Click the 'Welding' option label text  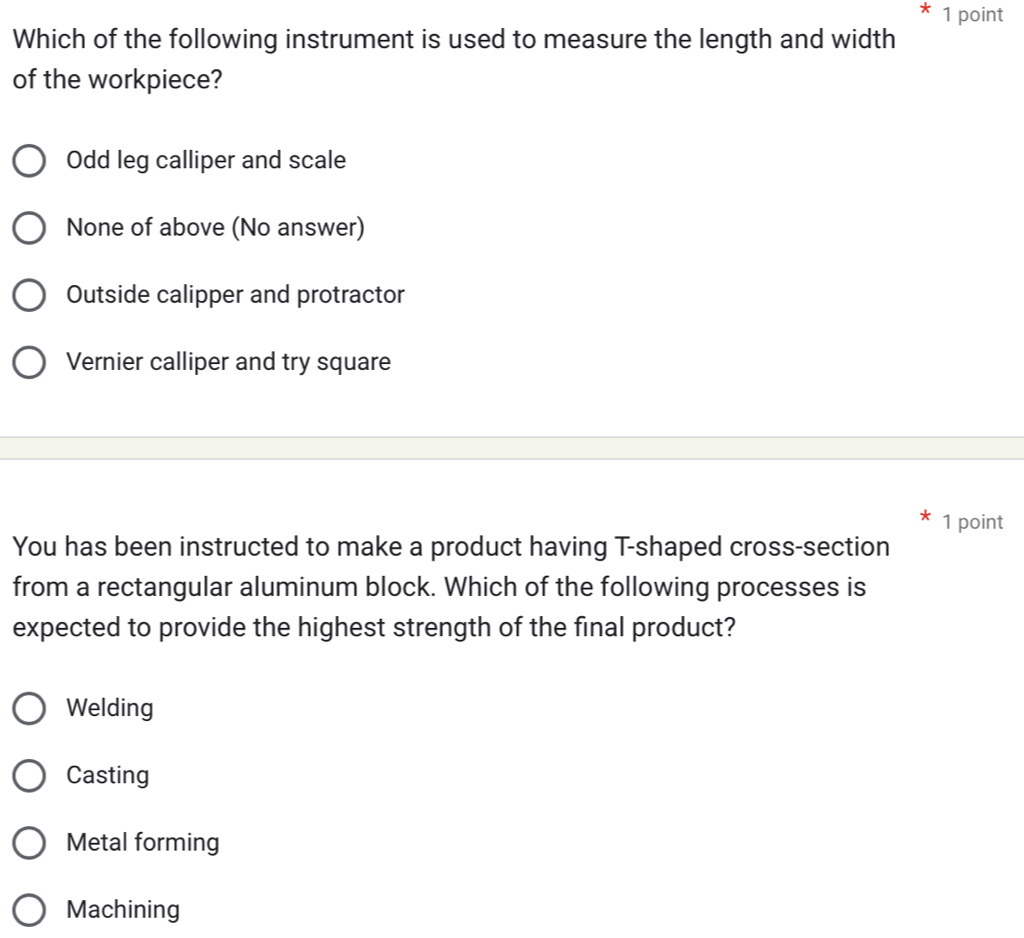(x=110, y=709)
